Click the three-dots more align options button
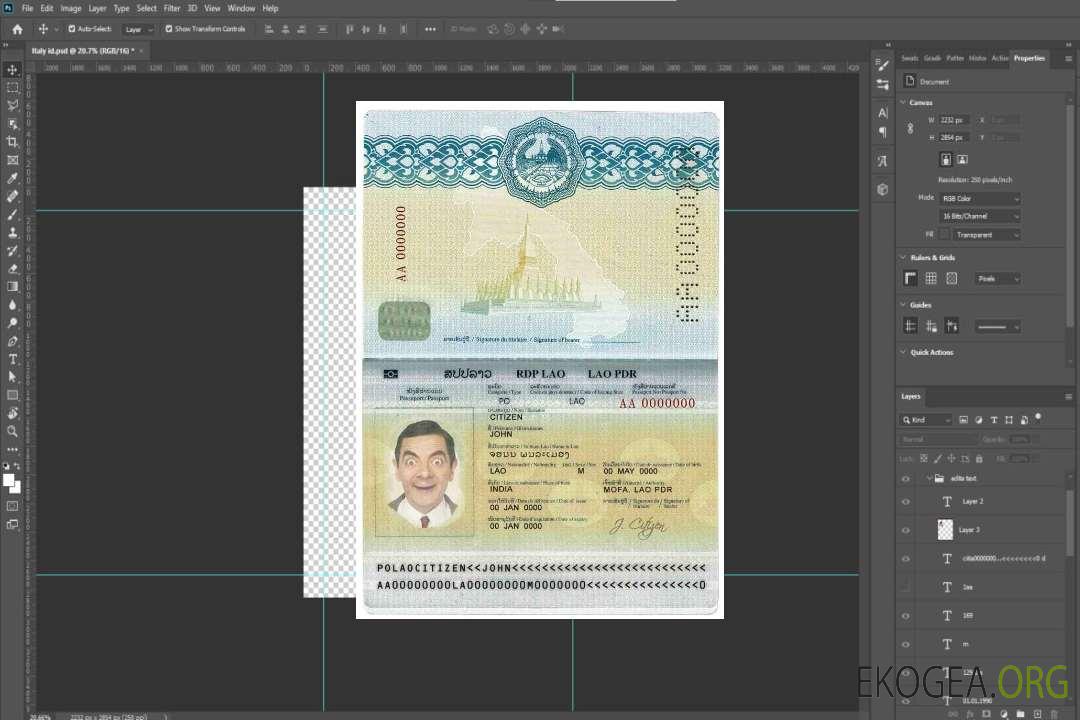This screenshot has width=1080, height=720. [430, 29]
